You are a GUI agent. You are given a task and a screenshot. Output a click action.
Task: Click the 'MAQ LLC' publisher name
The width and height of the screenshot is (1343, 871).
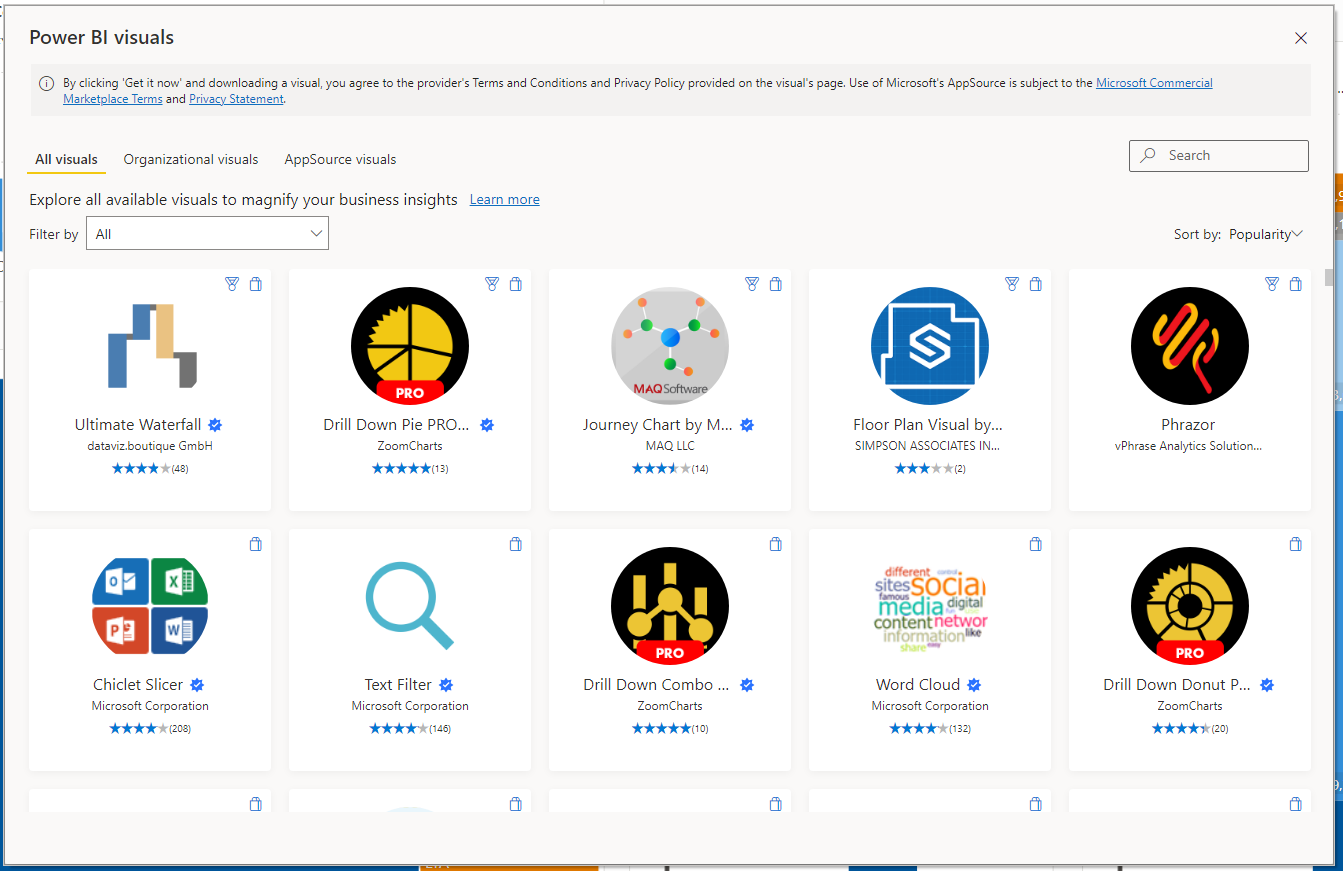pyautogui.click(x=670, y=446)
